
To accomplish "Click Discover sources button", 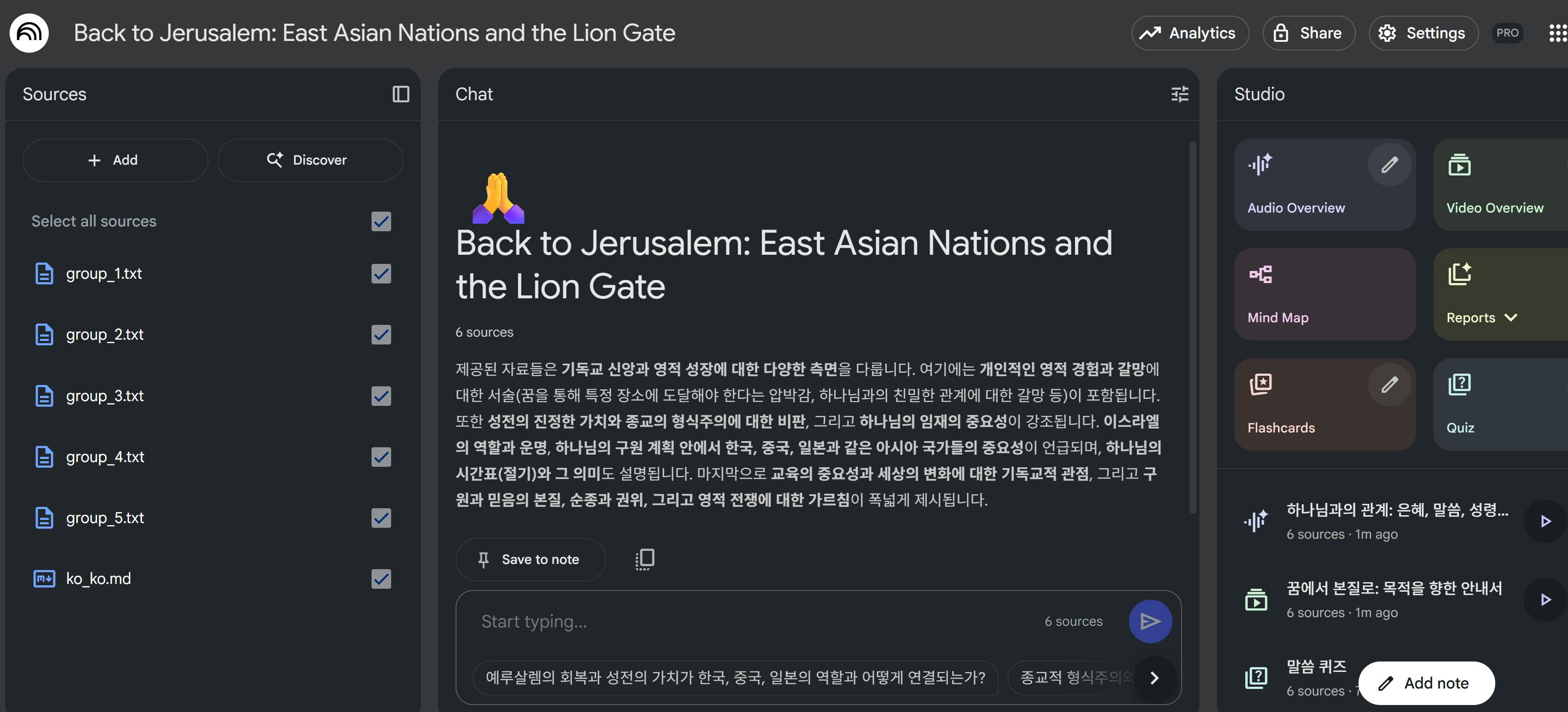I will (x=309, y=160).
